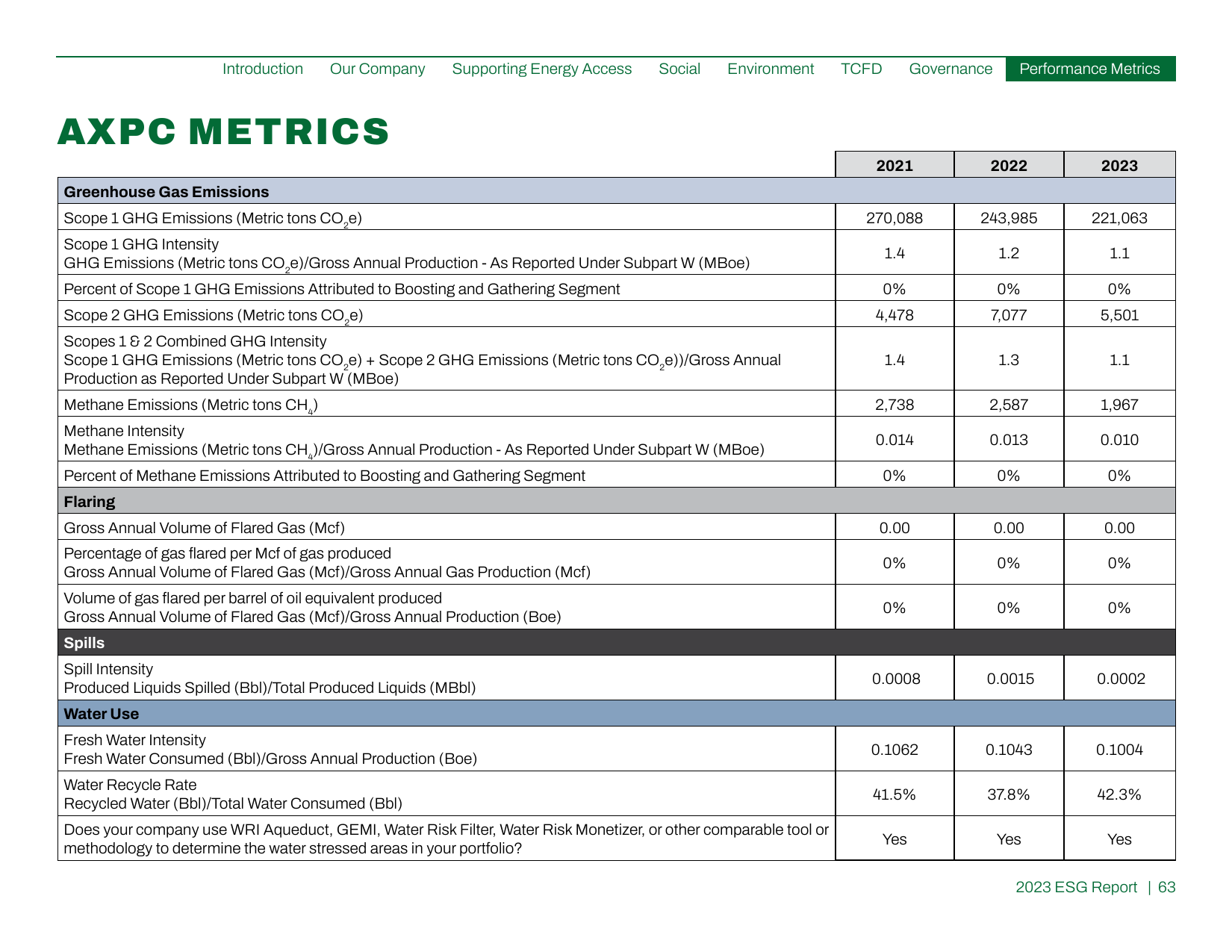Click the 4,478 Scope 2 emissions value
1232x952 pixels.
pos(895,315)
